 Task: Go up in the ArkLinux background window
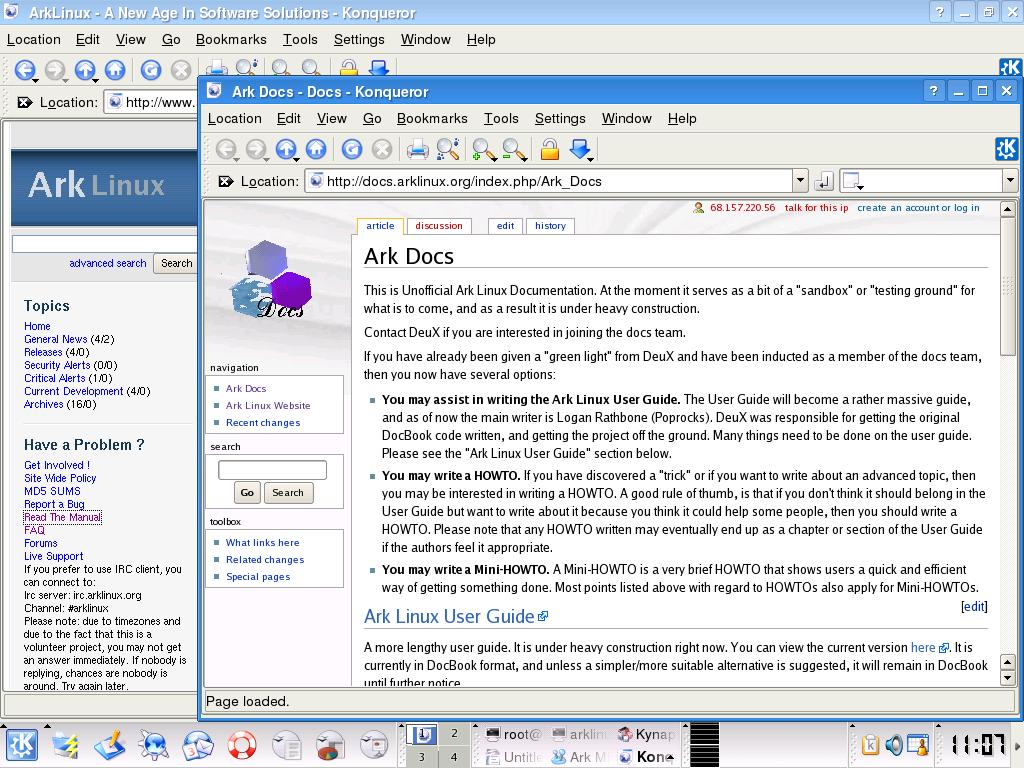(85, 70)
